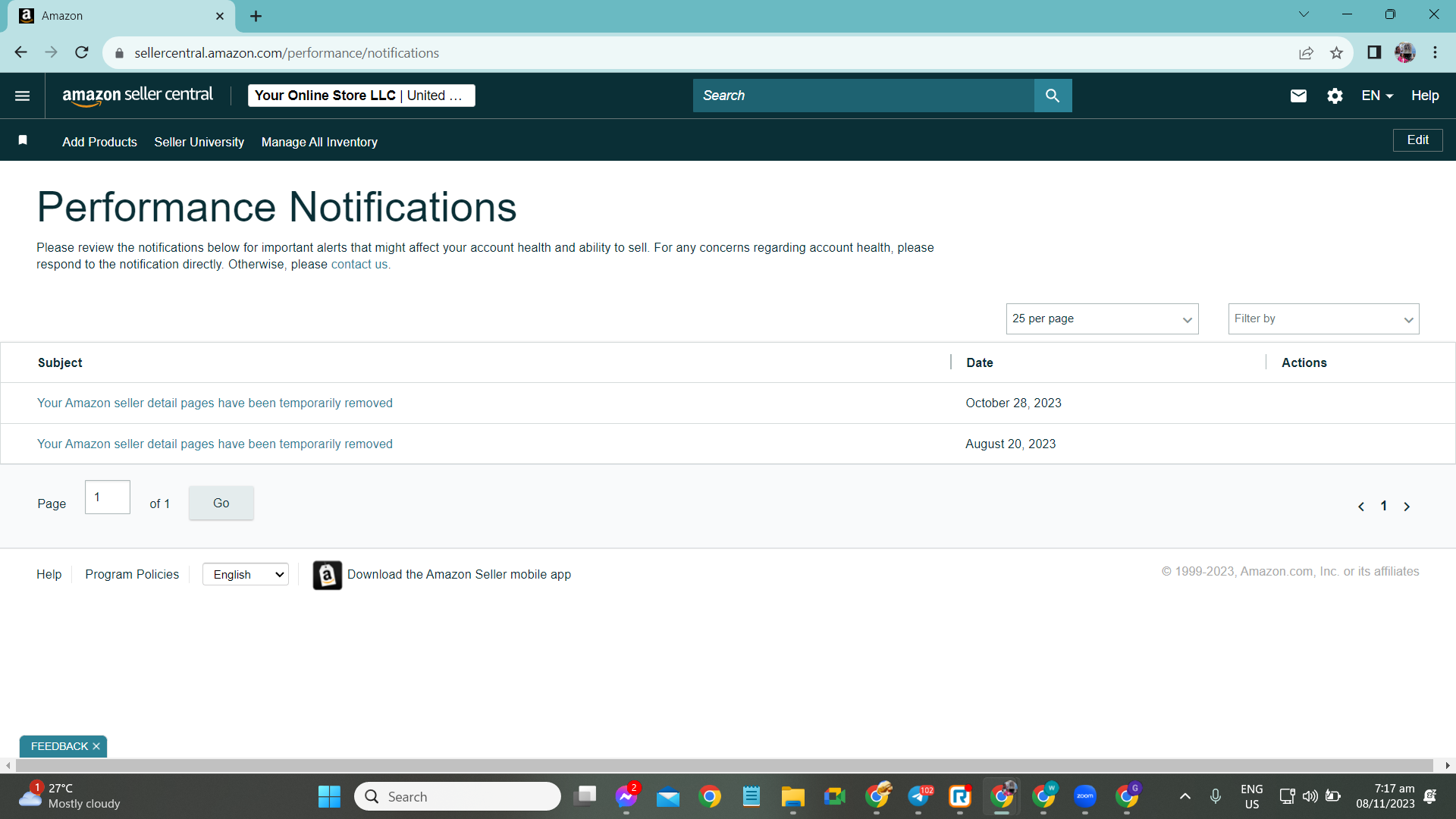Open the hamburger navigation menu
The width and height of the screenshot is (1456, 819).
(x=23, y=96)
